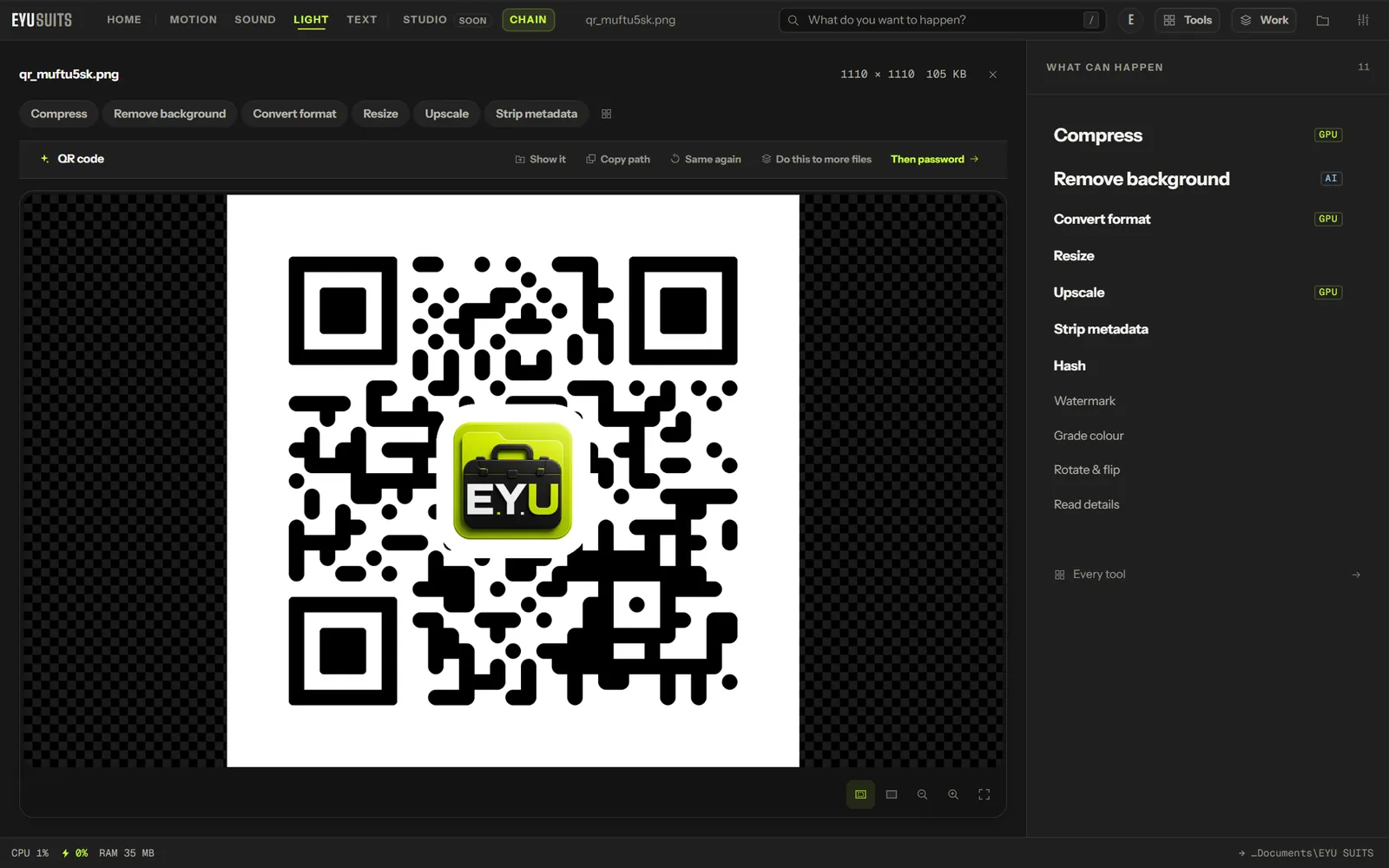Click the Compress chip above the preview
1389x868 pixels.
click(x=59, y=114)
